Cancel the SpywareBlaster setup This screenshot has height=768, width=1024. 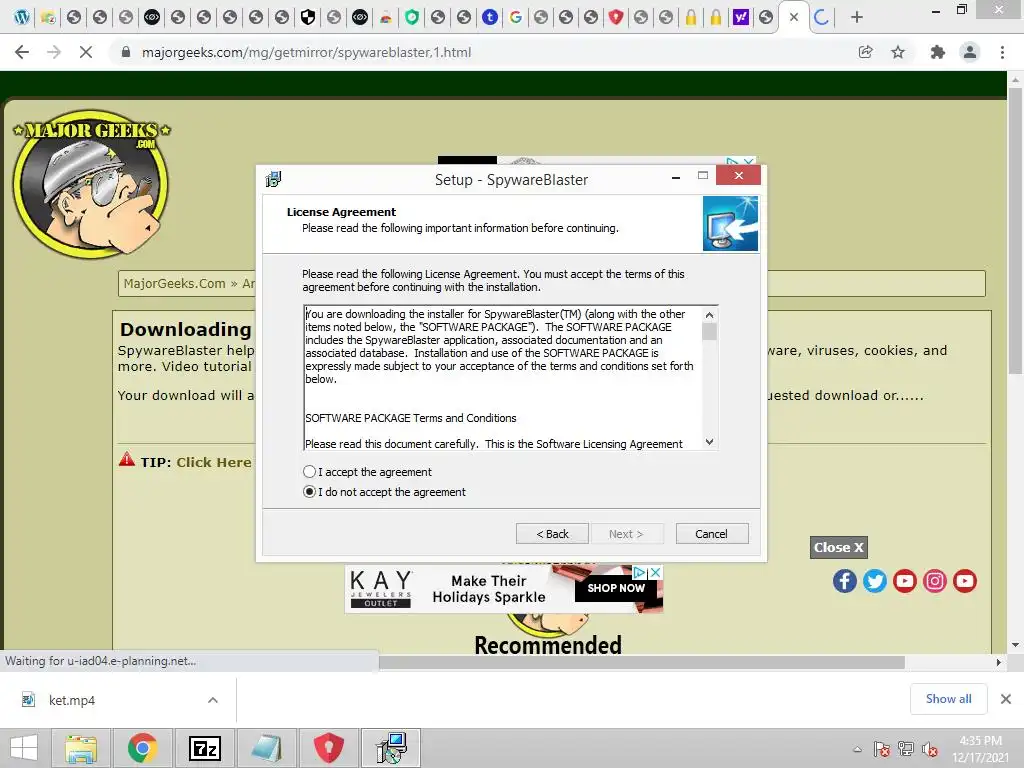click(x=712, y=534)
